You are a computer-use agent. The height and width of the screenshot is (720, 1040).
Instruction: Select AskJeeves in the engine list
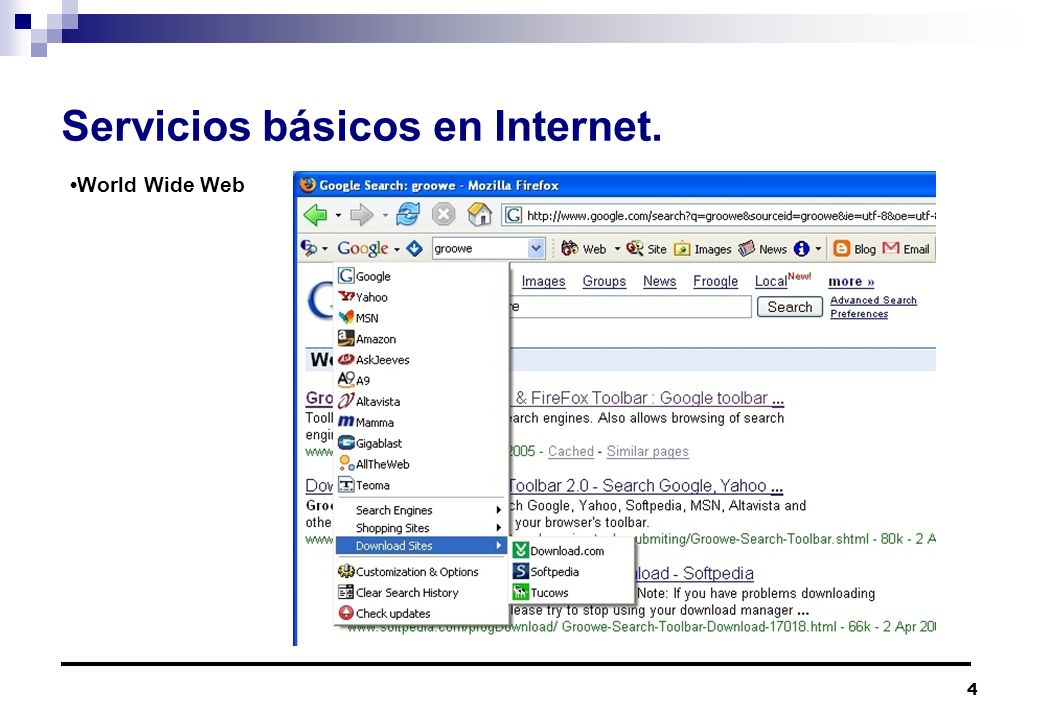[422, 360]
